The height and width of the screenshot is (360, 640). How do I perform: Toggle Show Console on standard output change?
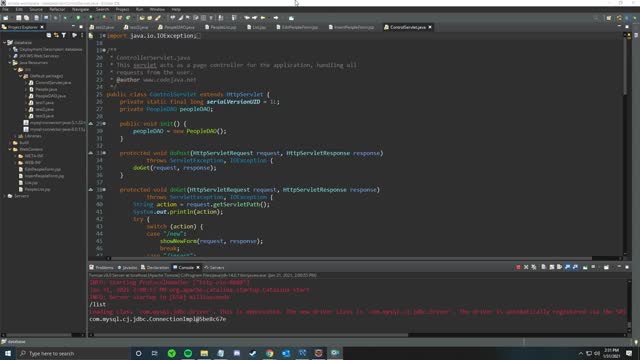coord(567,267)
